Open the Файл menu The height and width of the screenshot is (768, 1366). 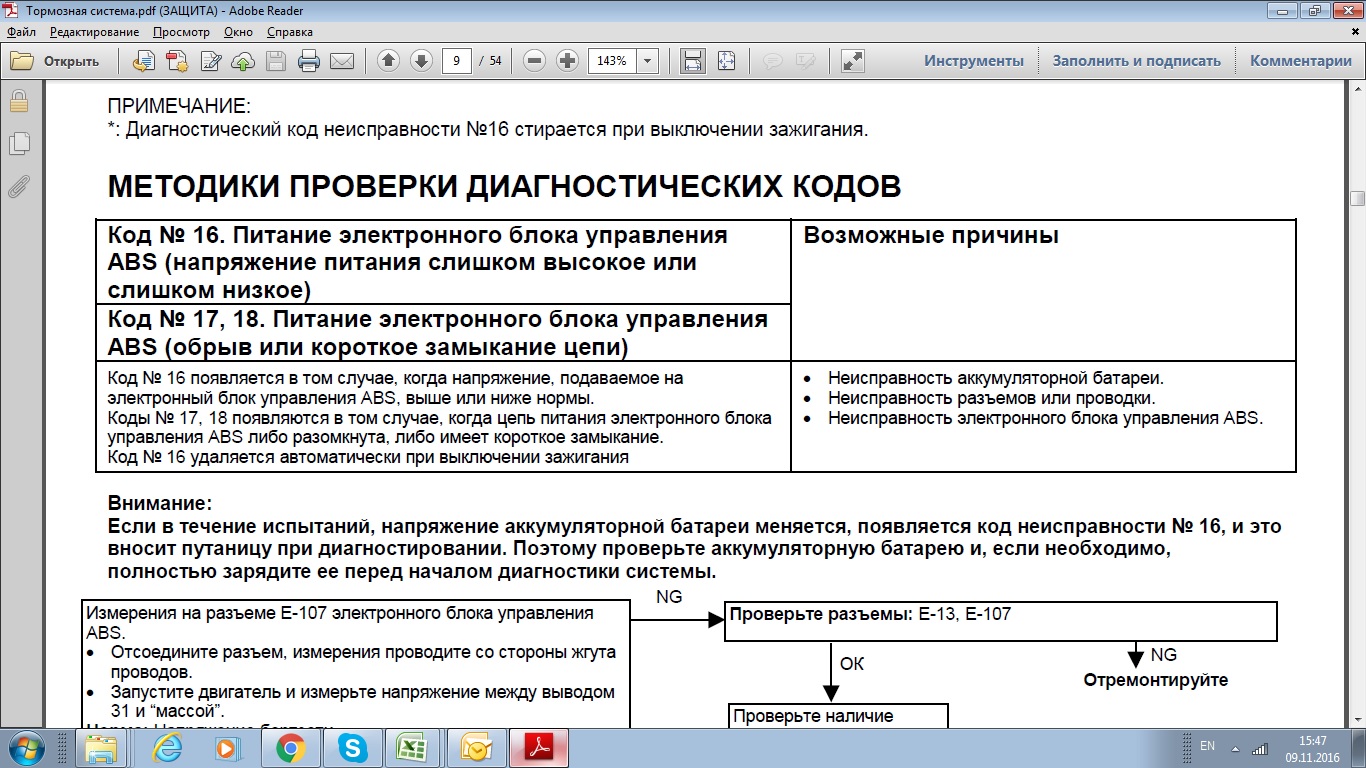pyautogui.click(x=21, y=32)
